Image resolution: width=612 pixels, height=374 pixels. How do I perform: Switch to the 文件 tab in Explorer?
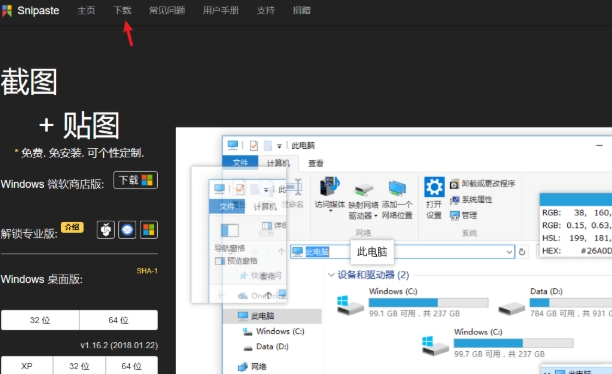(240, 163)
